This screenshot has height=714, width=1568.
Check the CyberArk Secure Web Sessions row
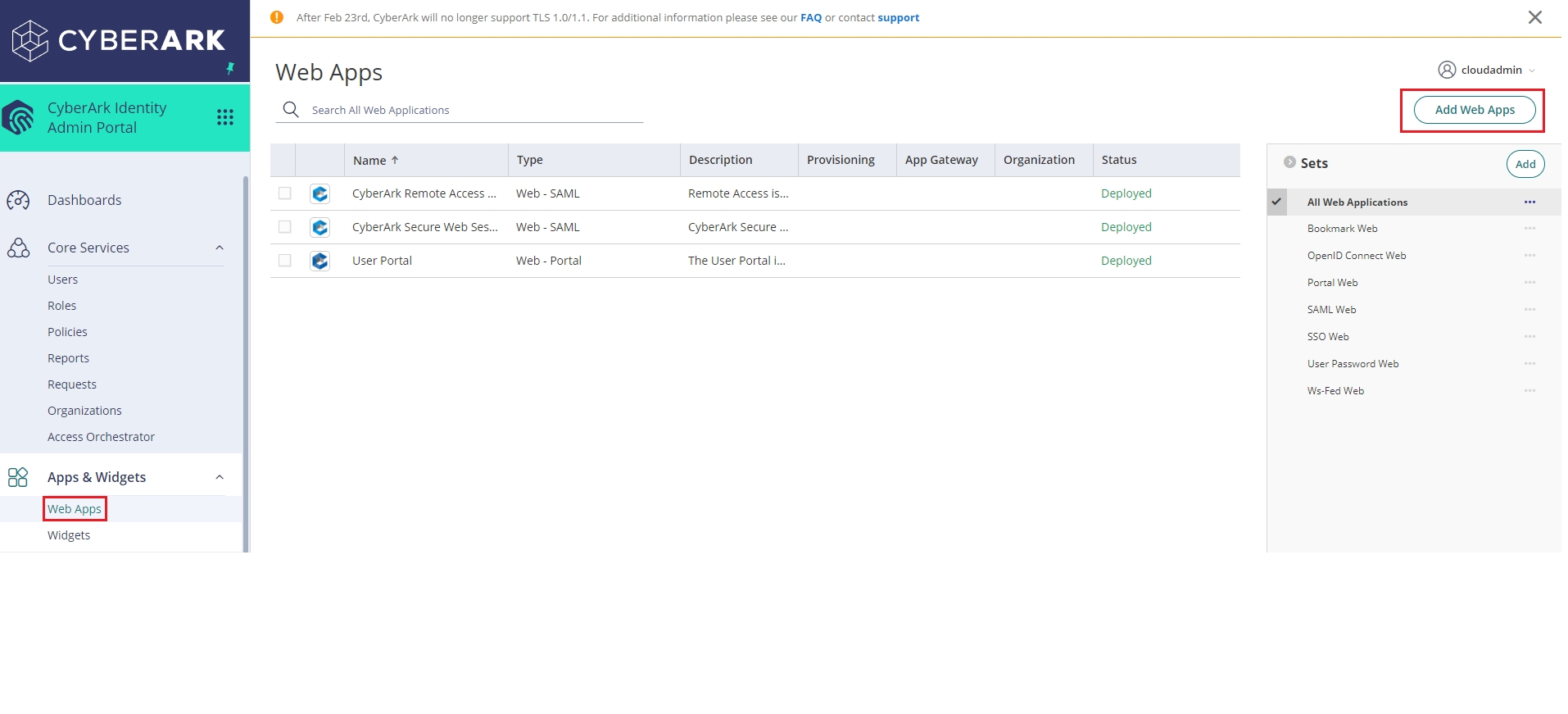[x=285, y=227]
